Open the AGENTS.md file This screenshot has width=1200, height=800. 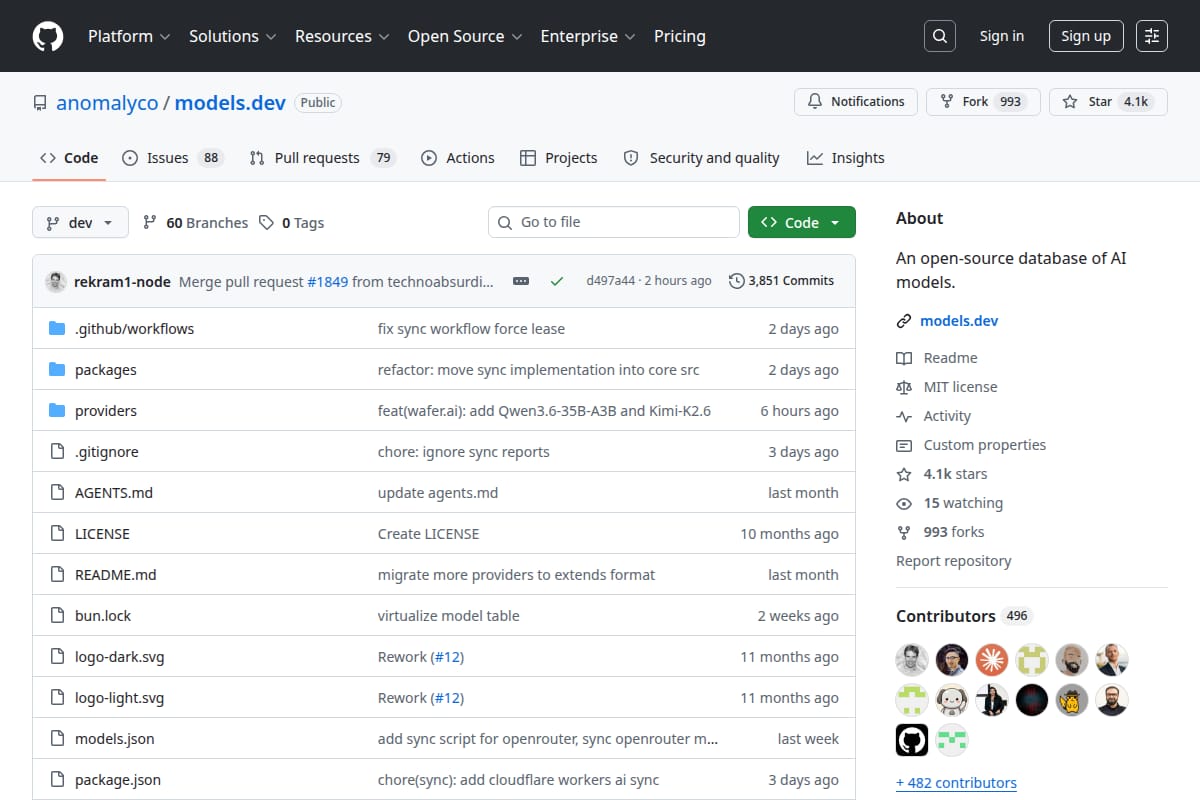(114, 493)
